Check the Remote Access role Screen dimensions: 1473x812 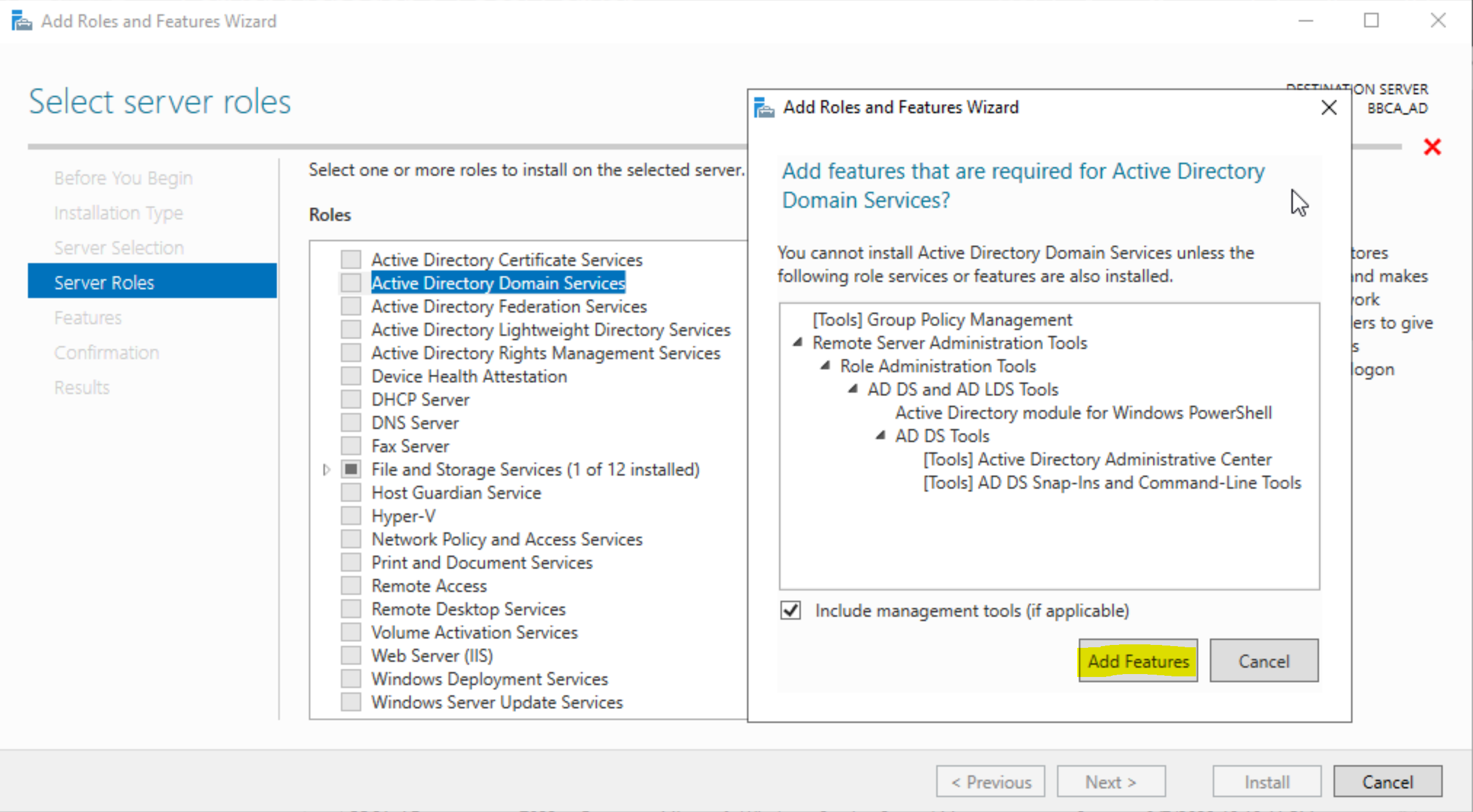(x=350, y=585)
